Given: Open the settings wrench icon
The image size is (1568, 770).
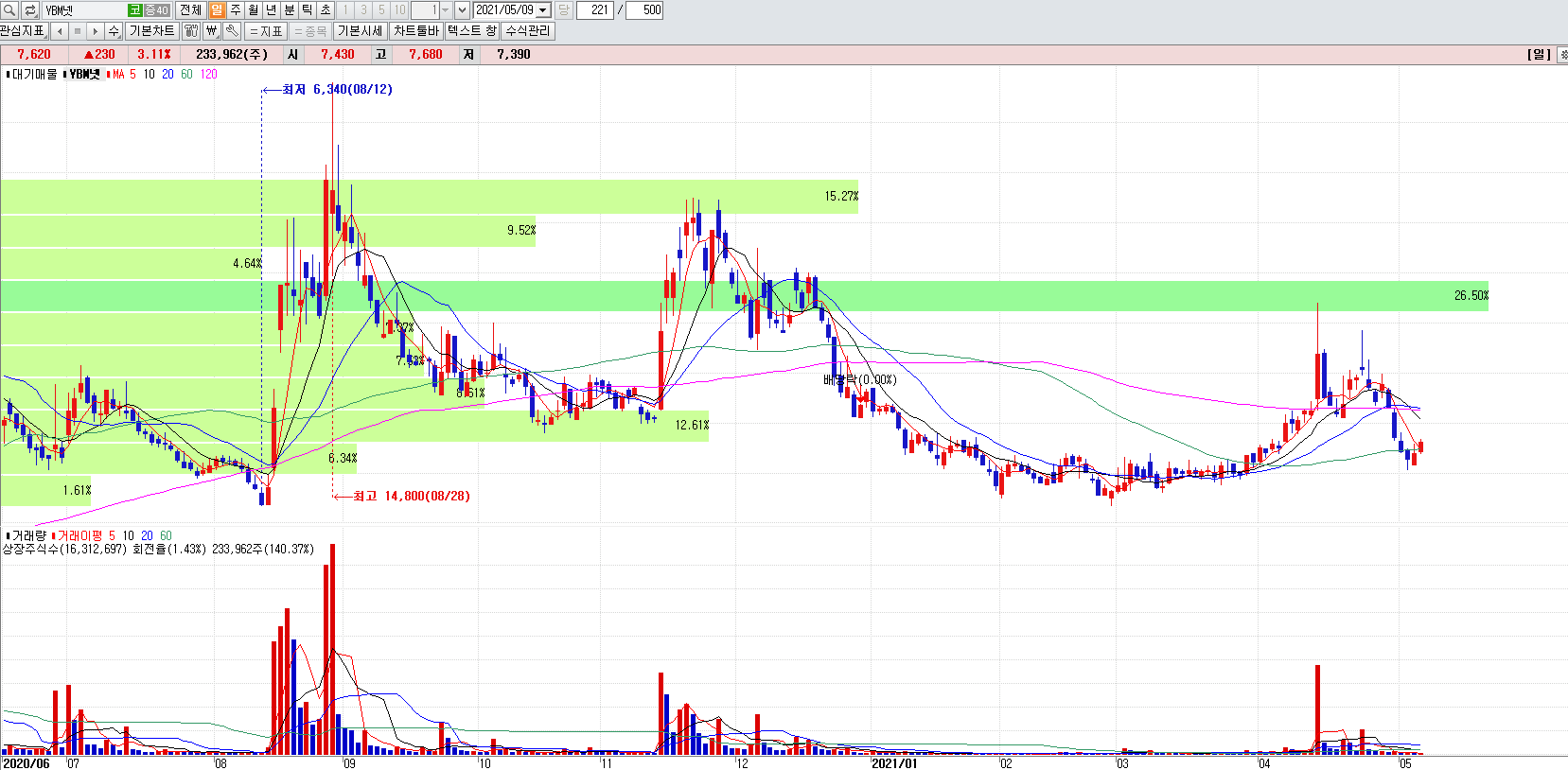Looking at the screenshot, I should coord(232,31).
